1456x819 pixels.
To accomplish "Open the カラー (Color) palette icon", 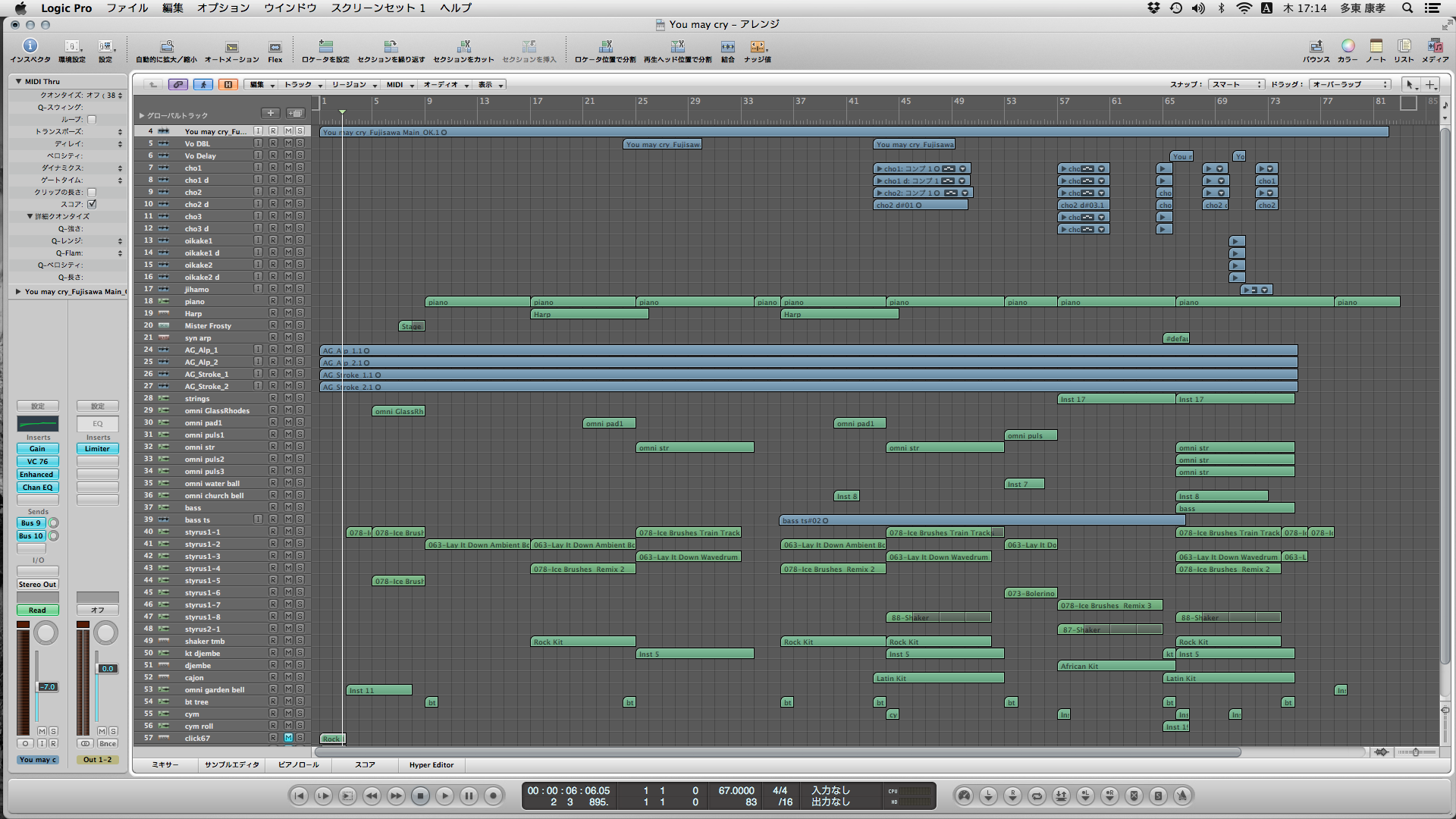I will [1348, 47].
